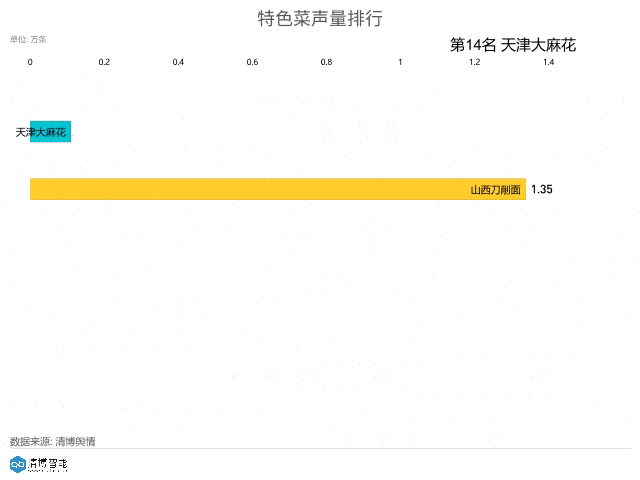Image resolution: width=640 pixels, height=480 pixels.
Task: Click the 清博智能 logo icon
Action: pyautogui.click(x=18, y=464)
